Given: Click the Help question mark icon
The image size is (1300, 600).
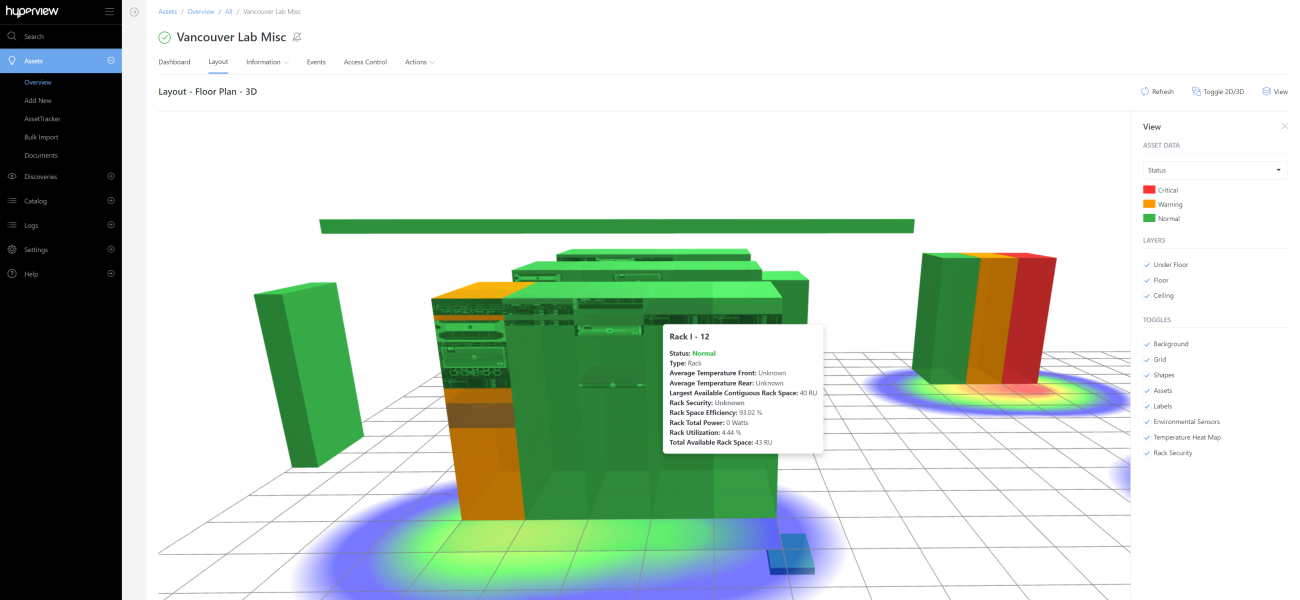Looking at the screenshot, I should click(x=12, y=274).
